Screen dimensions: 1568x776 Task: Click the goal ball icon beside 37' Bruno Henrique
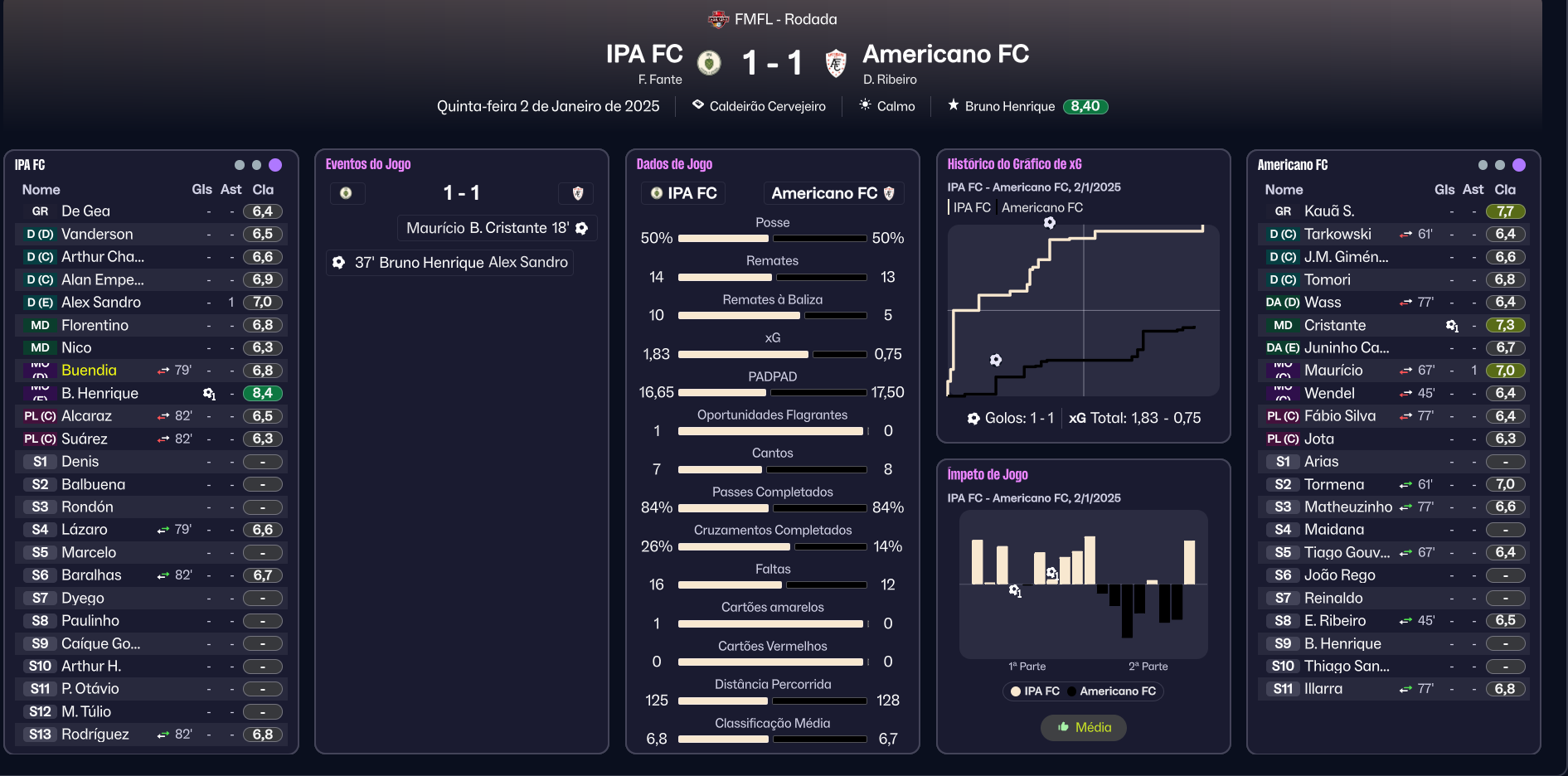point(338,263)
